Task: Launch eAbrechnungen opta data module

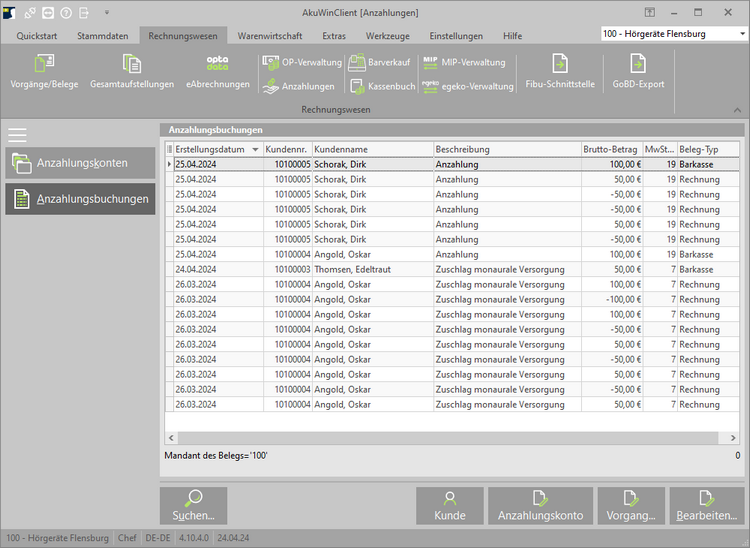Action: (x=217, y=72)
